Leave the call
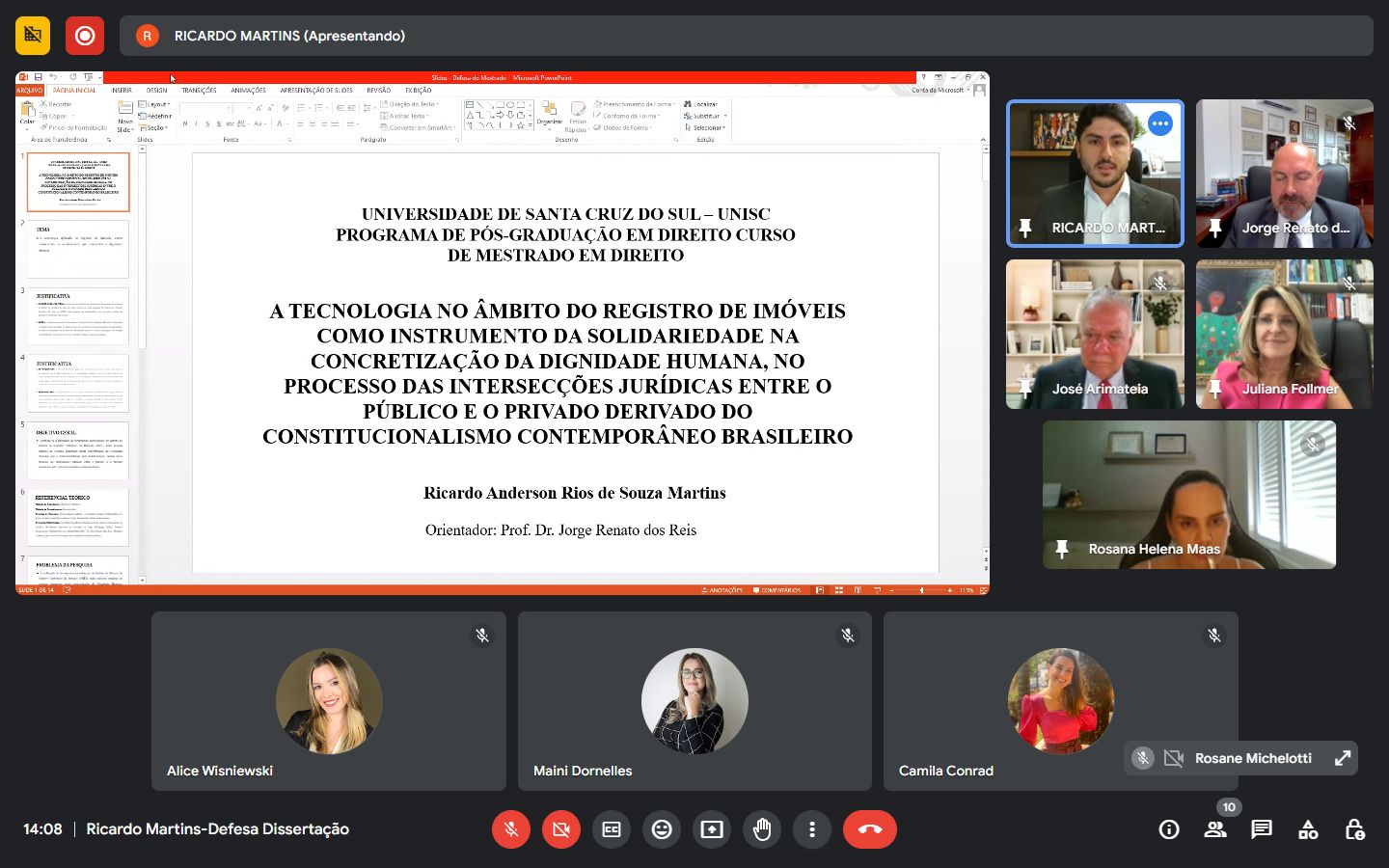The height and width of the screenshot is (868, 1389). (869, 829)
